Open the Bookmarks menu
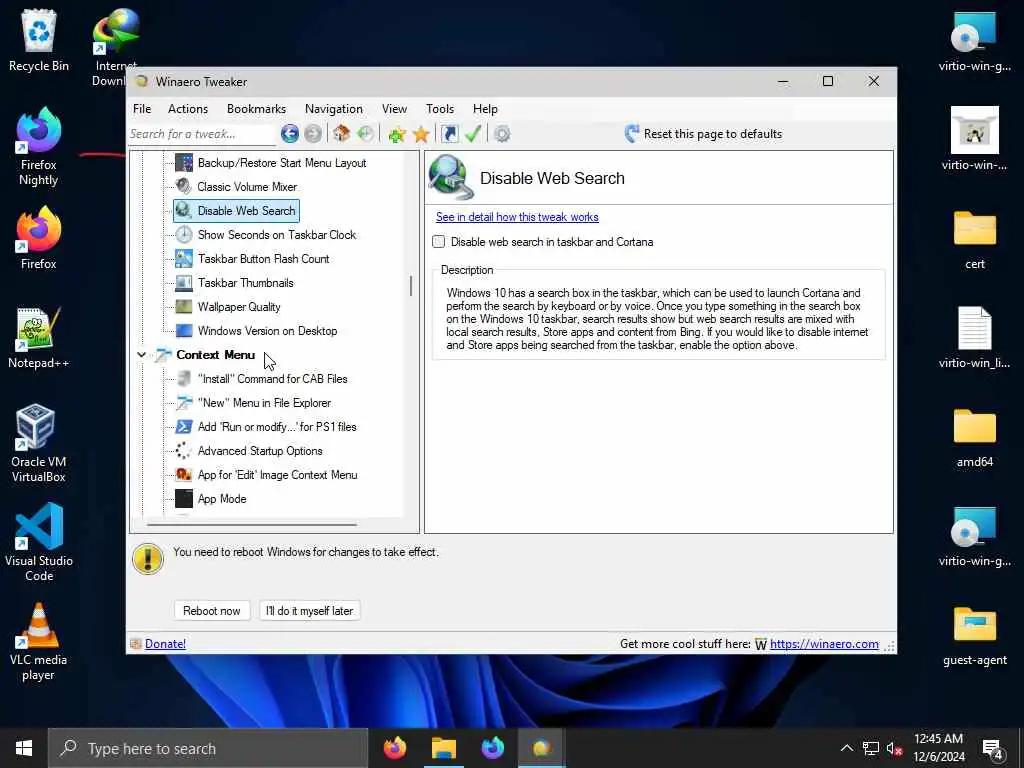Image resolution: width=1024 pixels, height=768 pixels. (257, 108)
